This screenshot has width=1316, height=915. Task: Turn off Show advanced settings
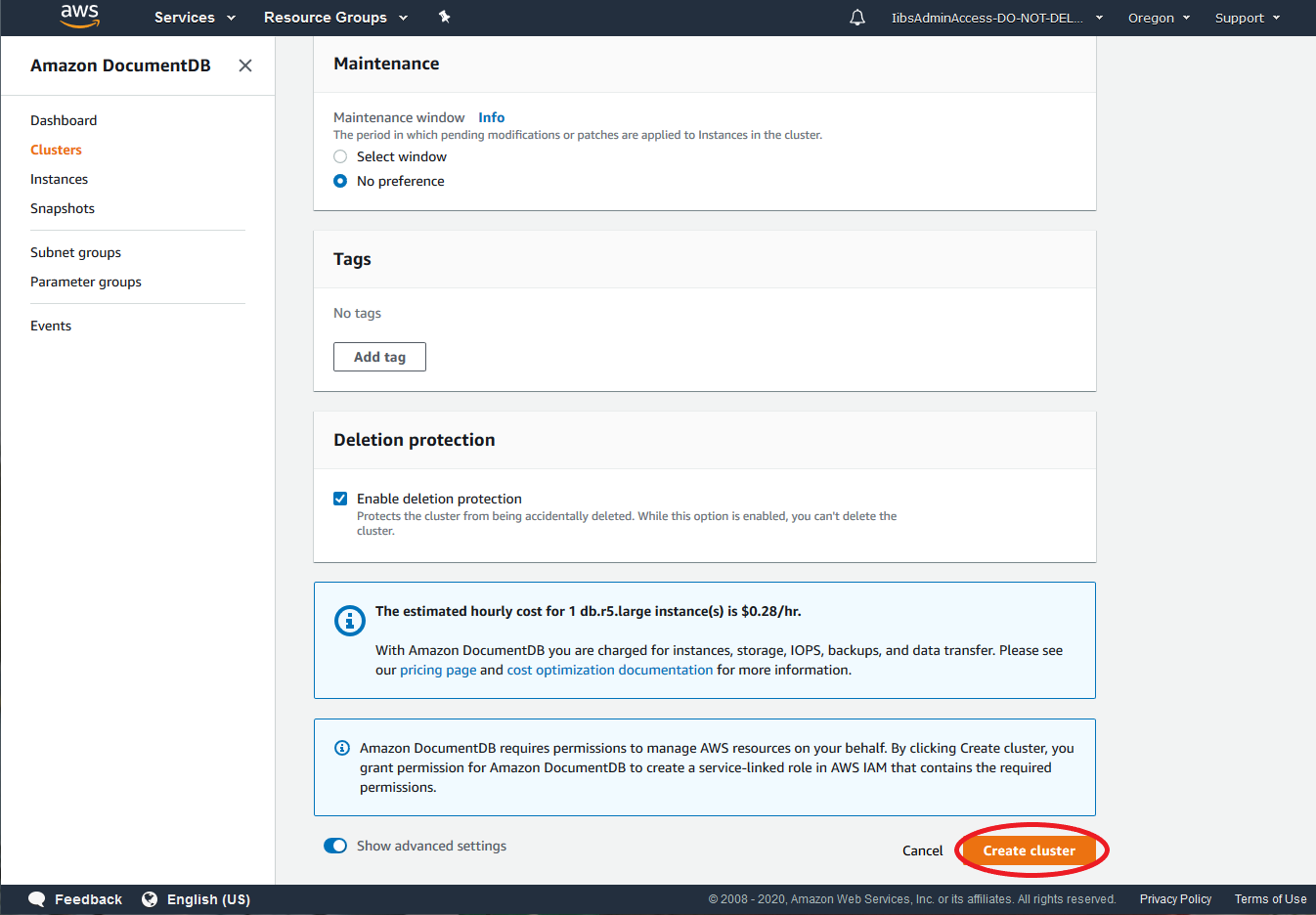(335, 846)
